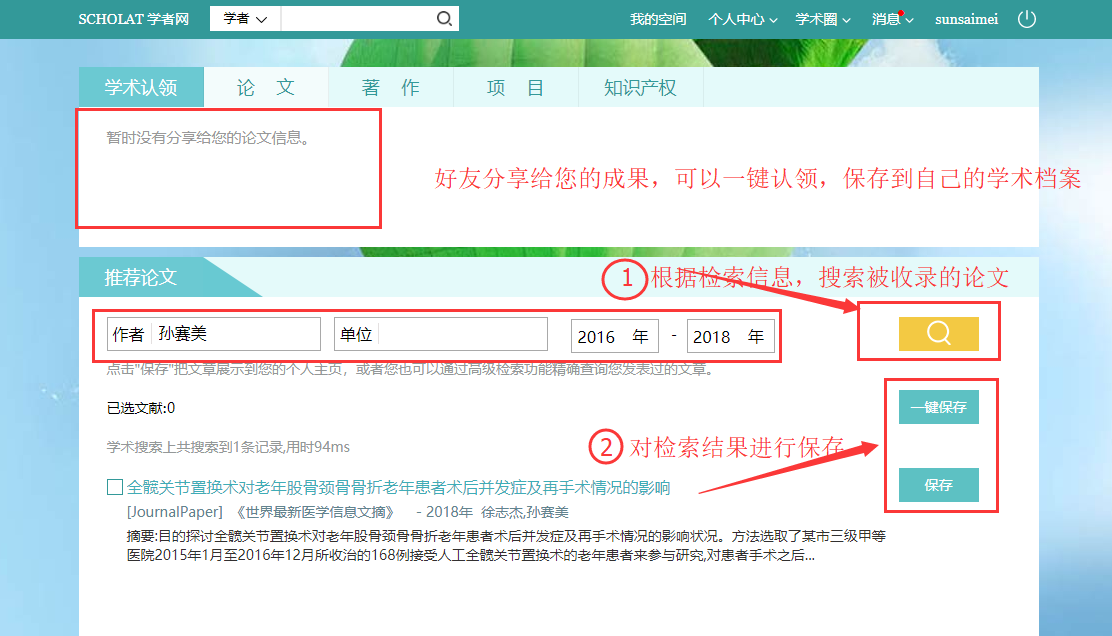Open the 学术圈 dropdown menu
1112x636 pixels.
tap(822, 19)
